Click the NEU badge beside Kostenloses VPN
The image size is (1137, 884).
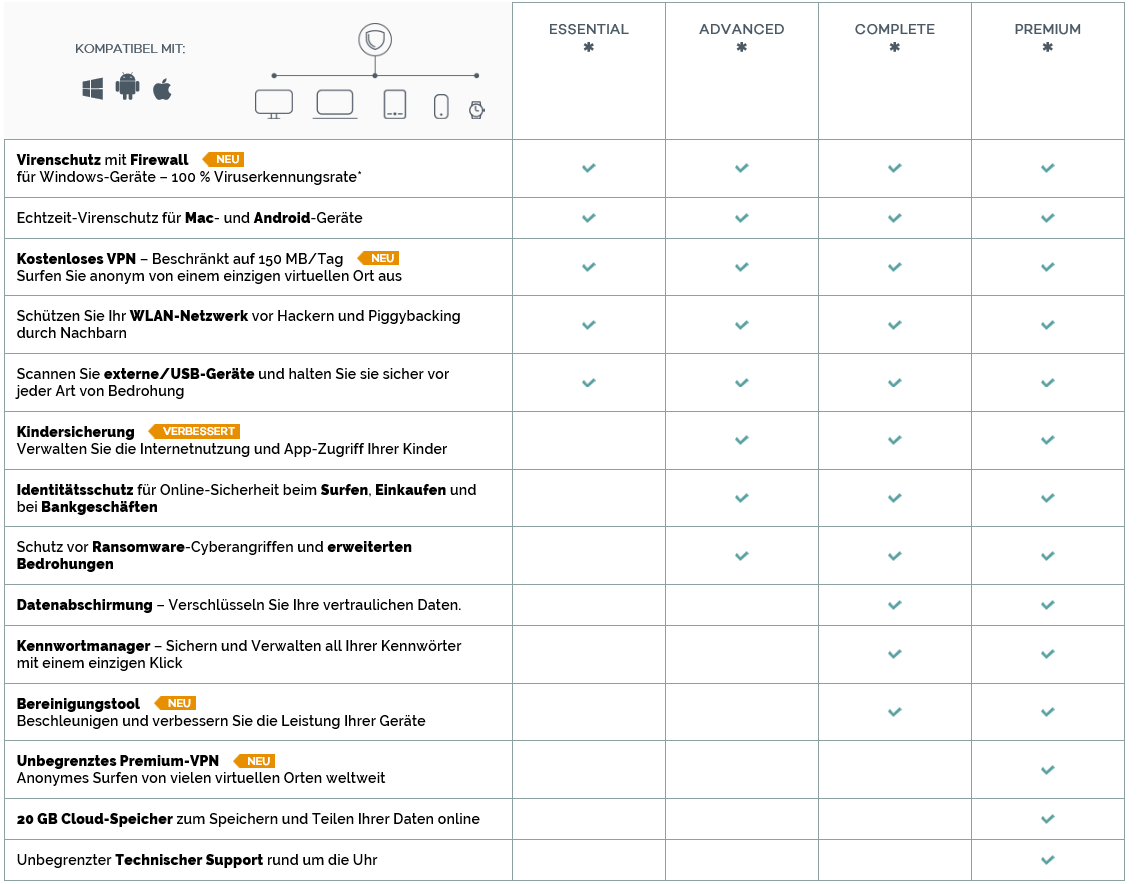pos(379,258)
